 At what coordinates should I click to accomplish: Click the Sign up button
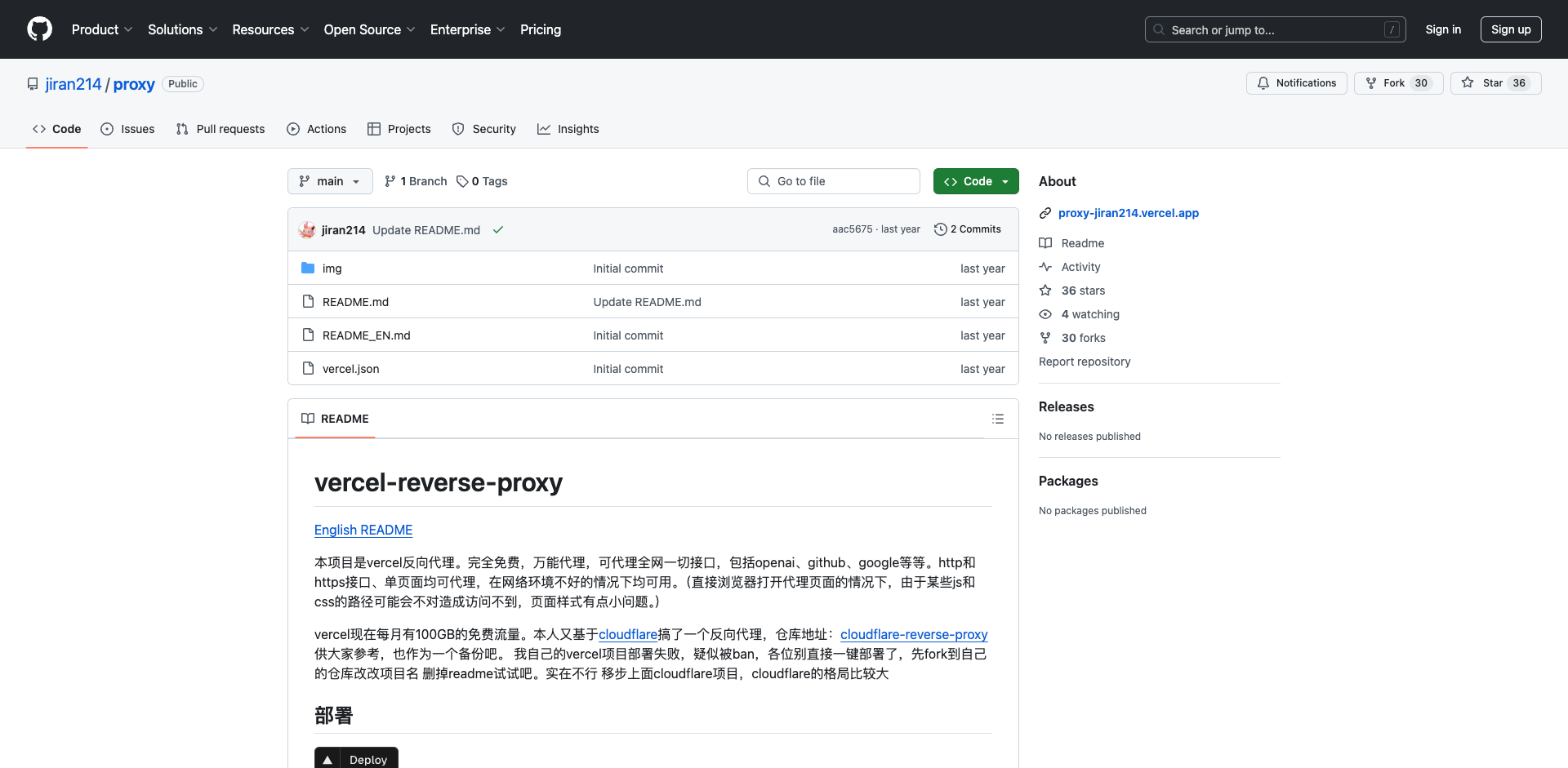[x=1511, y=29]
